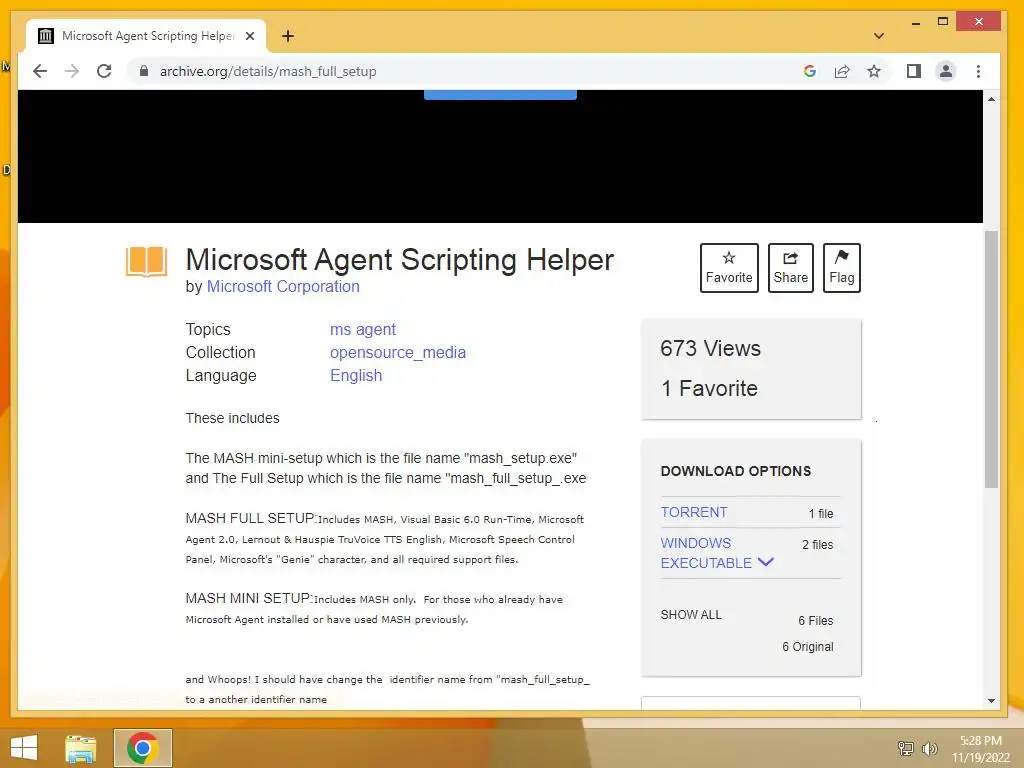
Task: Open the Chrome side panel
Action: click(914, 71)
